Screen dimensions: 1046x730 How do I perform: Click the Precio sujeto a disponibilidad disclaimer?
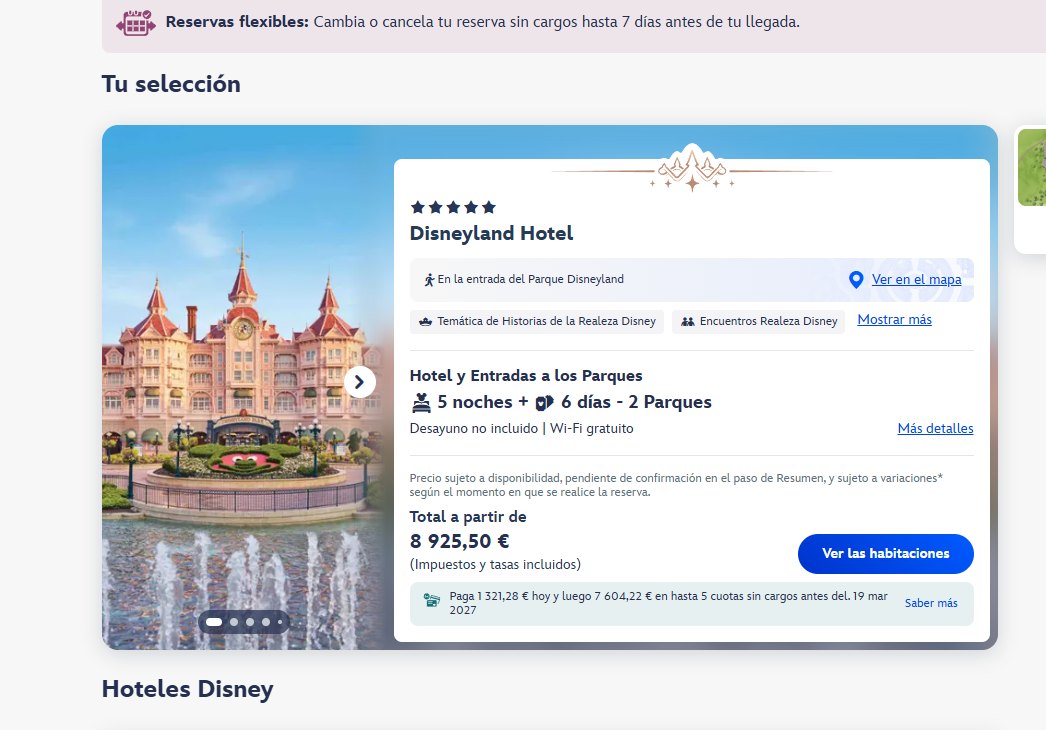[x=676, y=485]
